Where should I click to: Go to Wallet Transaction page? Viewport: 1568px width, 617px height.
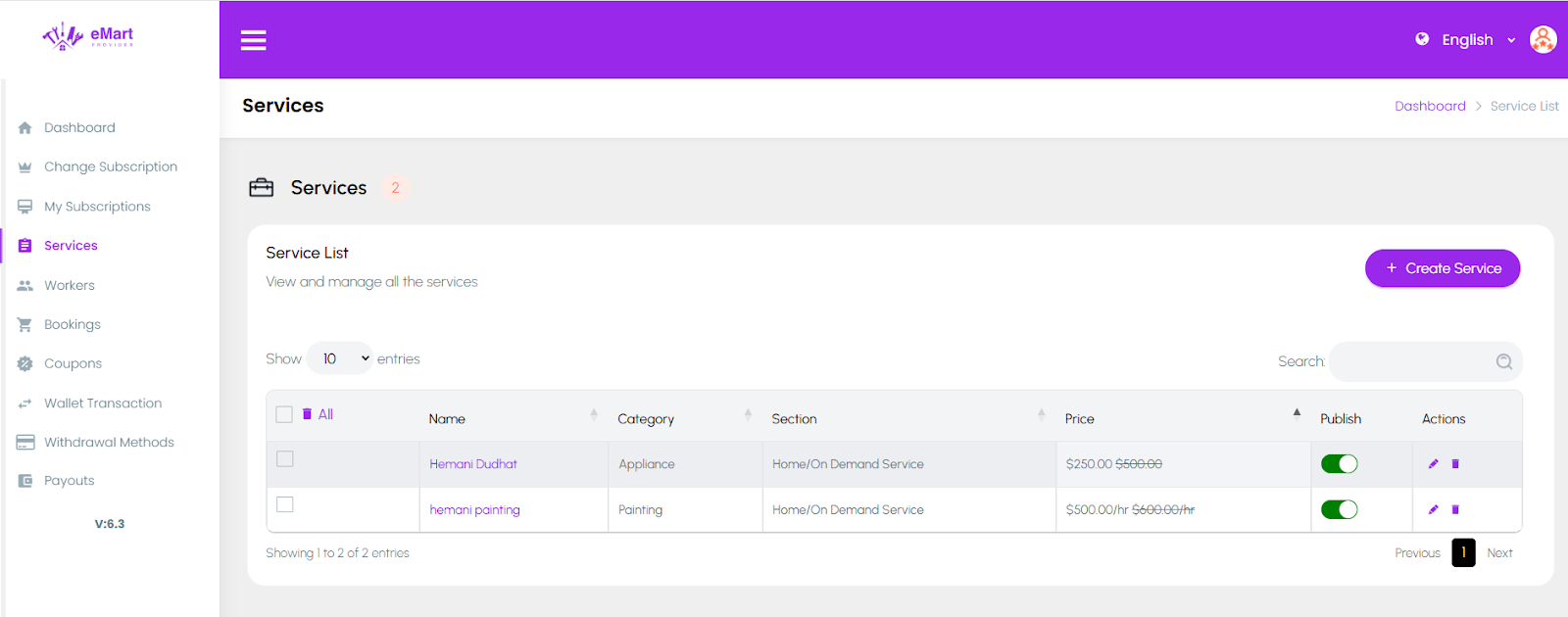click(x=102, y=403)
